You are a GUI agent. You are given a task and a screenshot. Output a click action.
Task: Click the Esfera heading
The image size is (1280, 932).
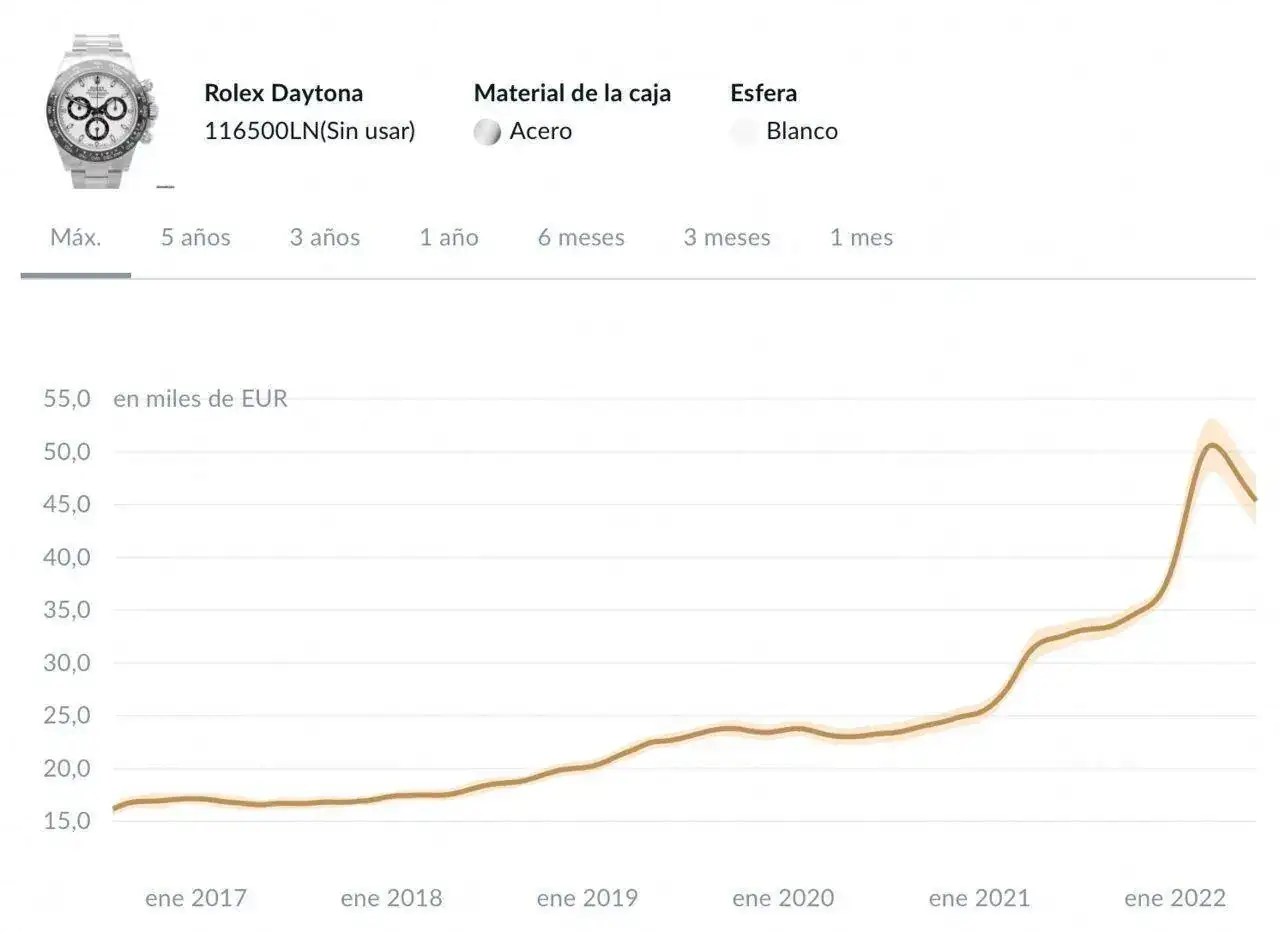pyautogui.click(x=763, y=93)
